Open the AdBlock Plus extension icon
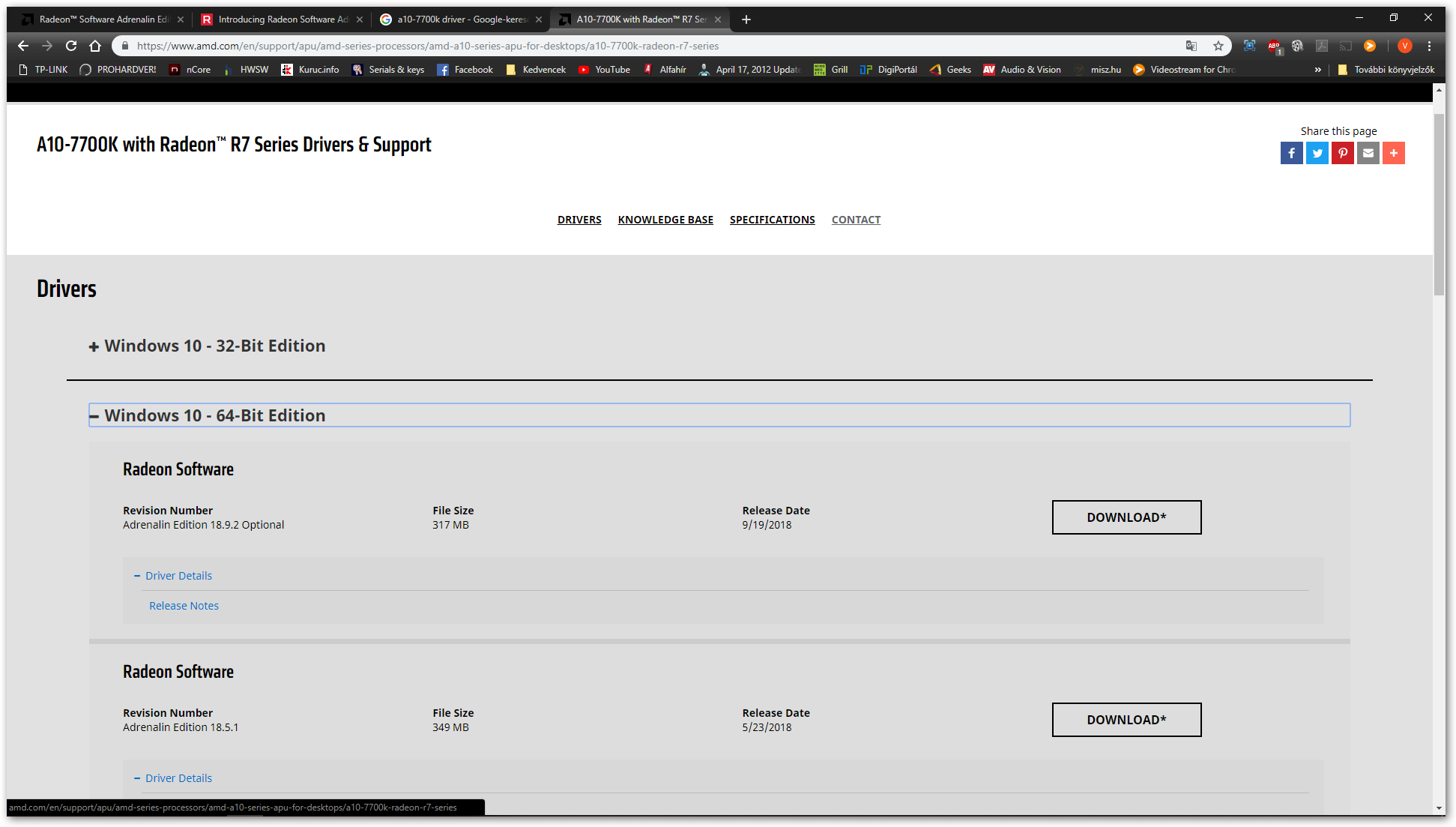The height and width of the screenshot is (827, 1456). click(1274, 46)
